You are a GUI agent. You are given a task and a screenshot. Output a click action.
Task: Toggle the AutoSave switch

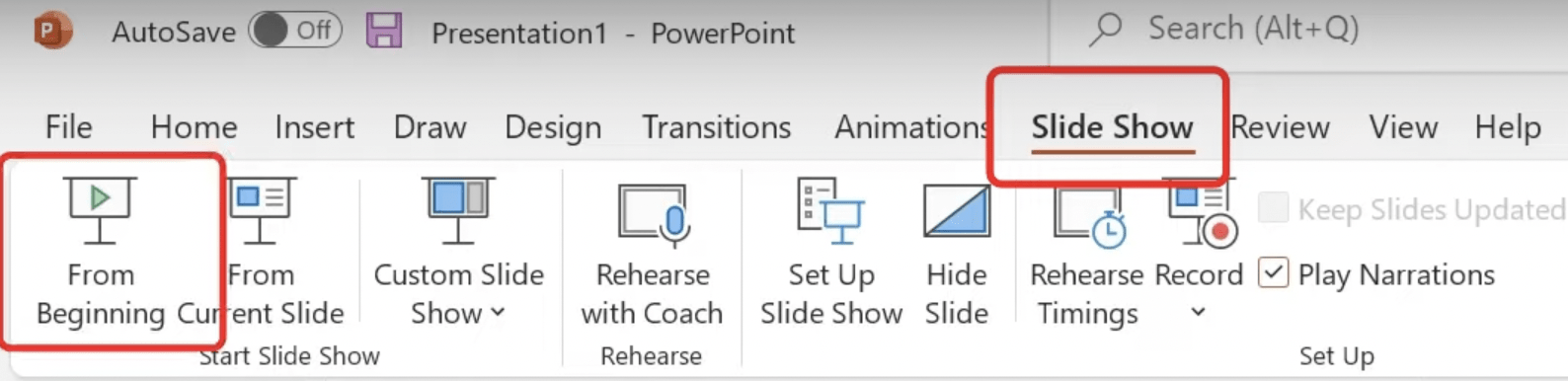[295, 31]
